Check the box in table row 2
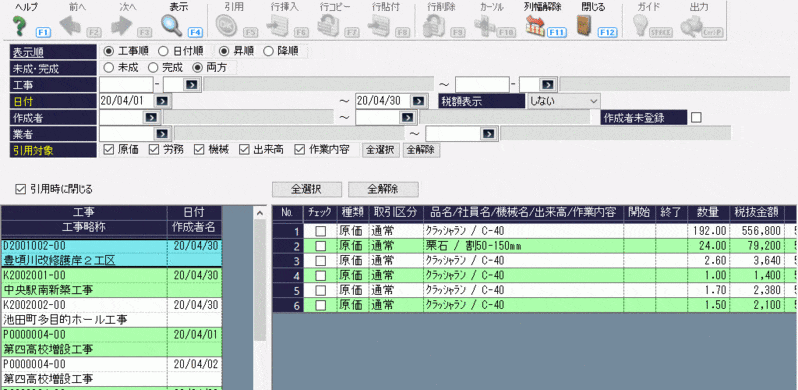 (321, 246)
